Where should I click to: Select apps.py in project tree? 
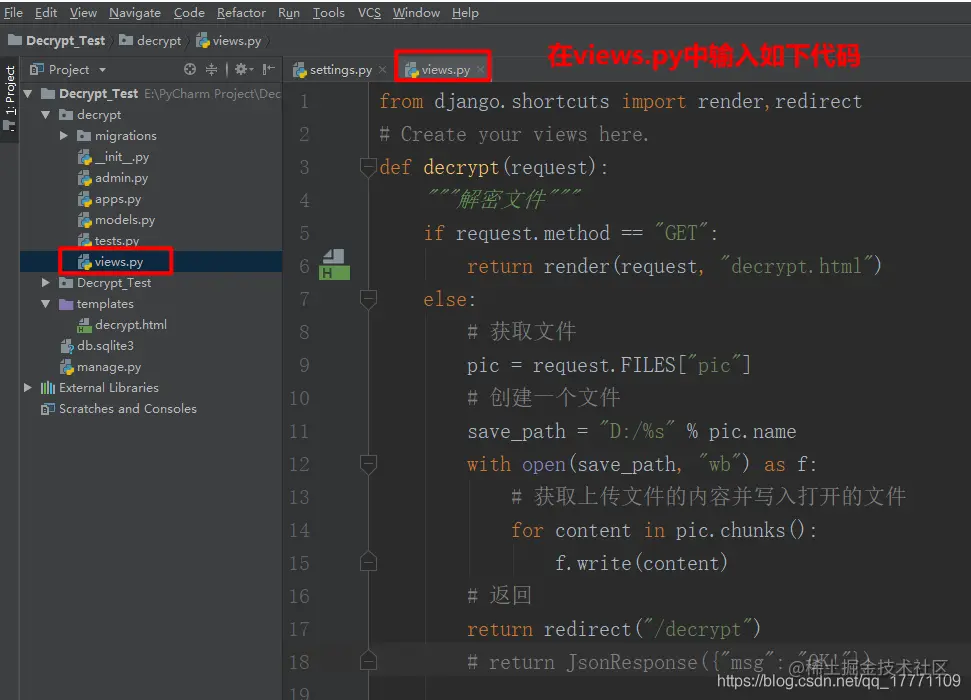pyautogui.click(x=151, y=199)
